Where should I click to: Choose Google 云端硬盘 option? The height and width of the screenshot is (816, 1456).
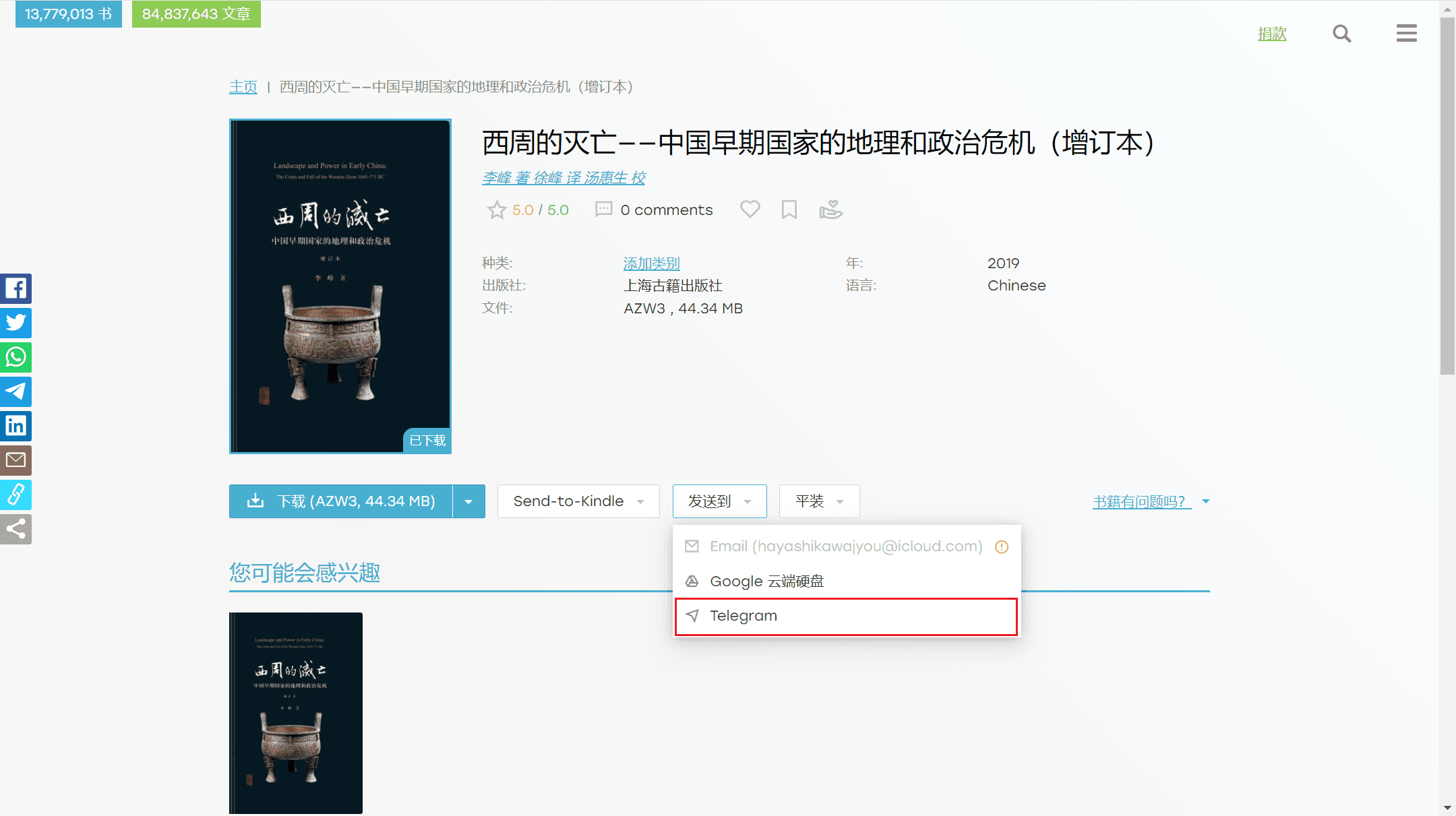coord(846,581)
